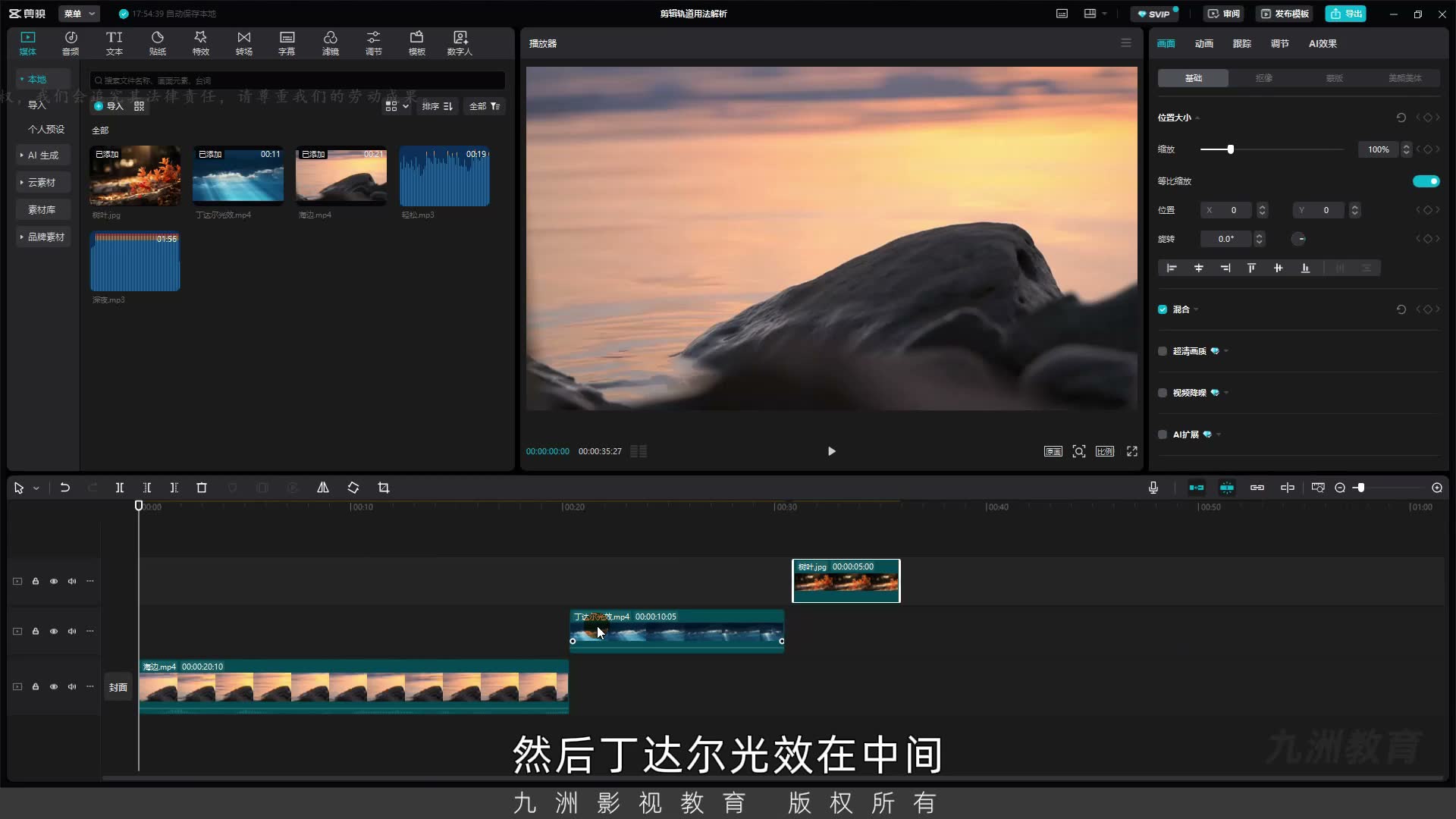The height and width of the screenshot is (819, 1456).
Task: Mute the 海边.mp4 main track speaker
Action: (72, 687)
